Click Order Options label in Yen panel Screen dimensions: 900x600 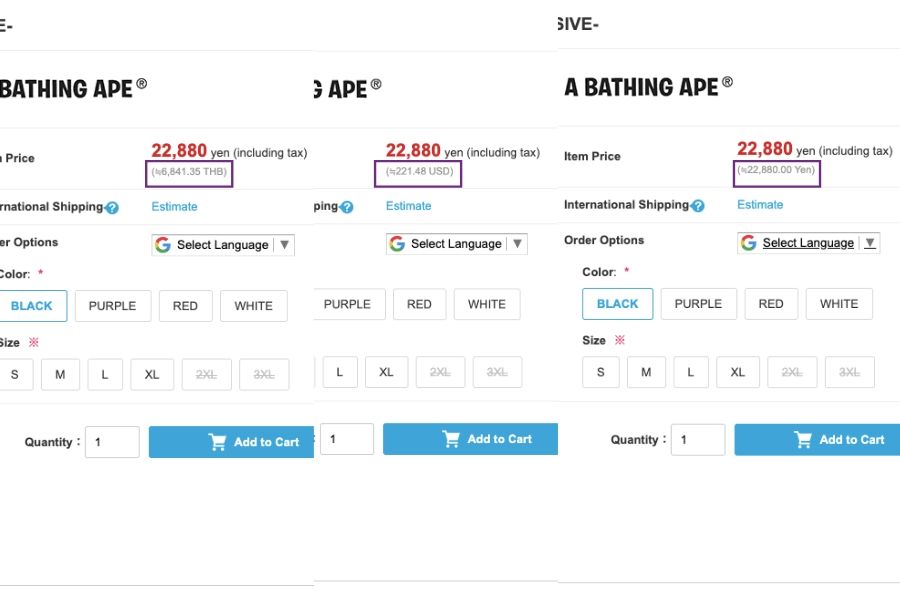tap(604, 240)
